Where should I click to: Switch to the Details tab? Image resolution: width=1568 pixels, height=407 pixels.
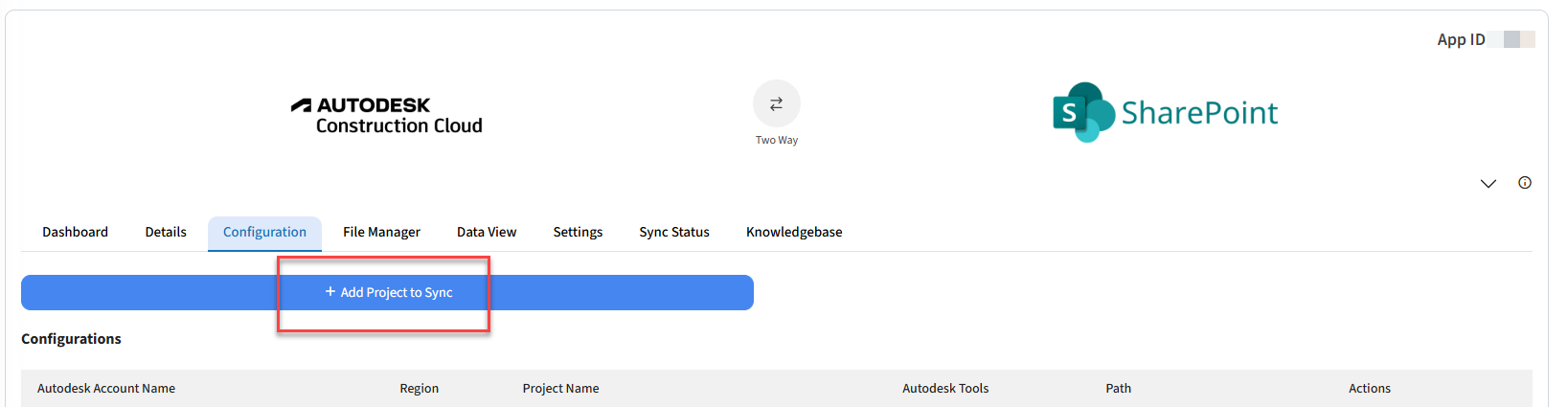pyautogui.click(x=166, y=232)
